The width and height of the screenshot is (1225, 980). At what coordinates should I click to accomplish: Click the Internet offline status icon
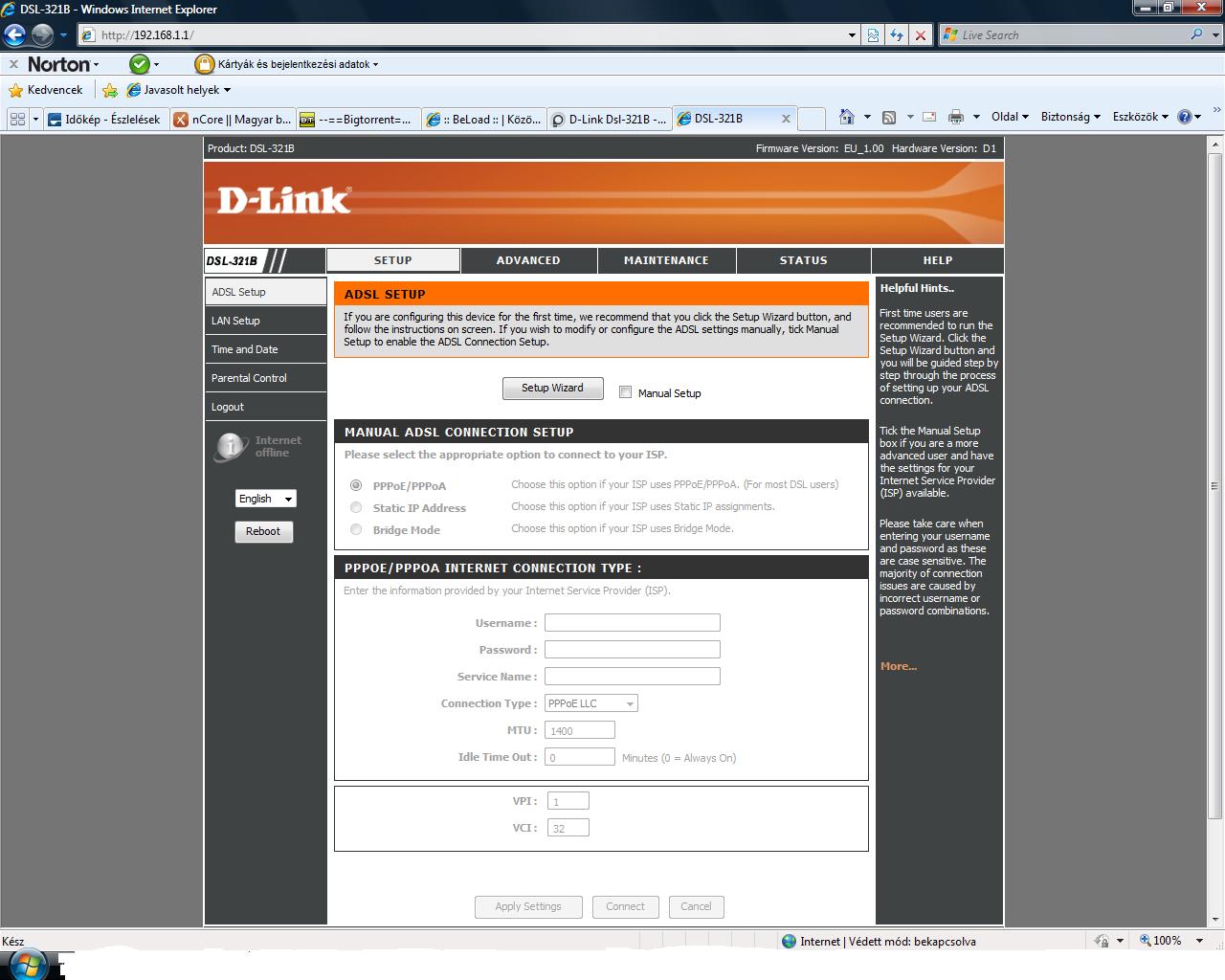coord(231,447)
